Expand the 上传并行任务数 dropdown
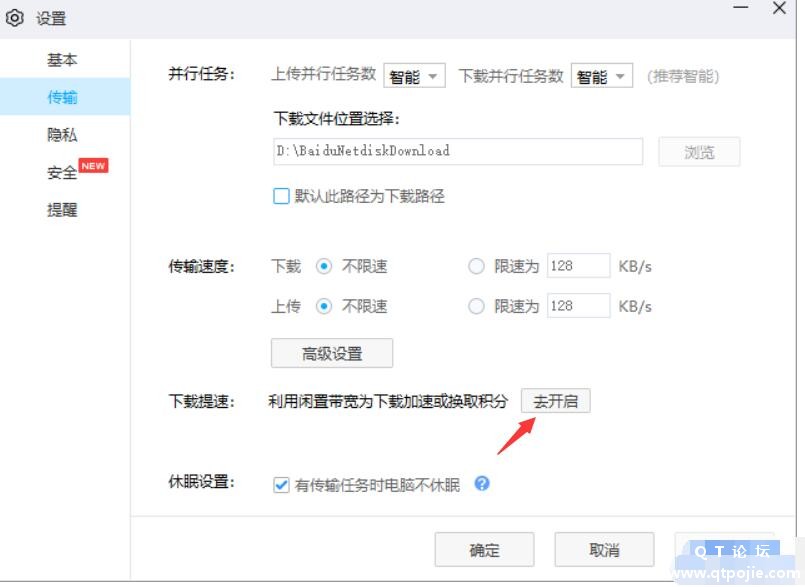 [414, 76]
